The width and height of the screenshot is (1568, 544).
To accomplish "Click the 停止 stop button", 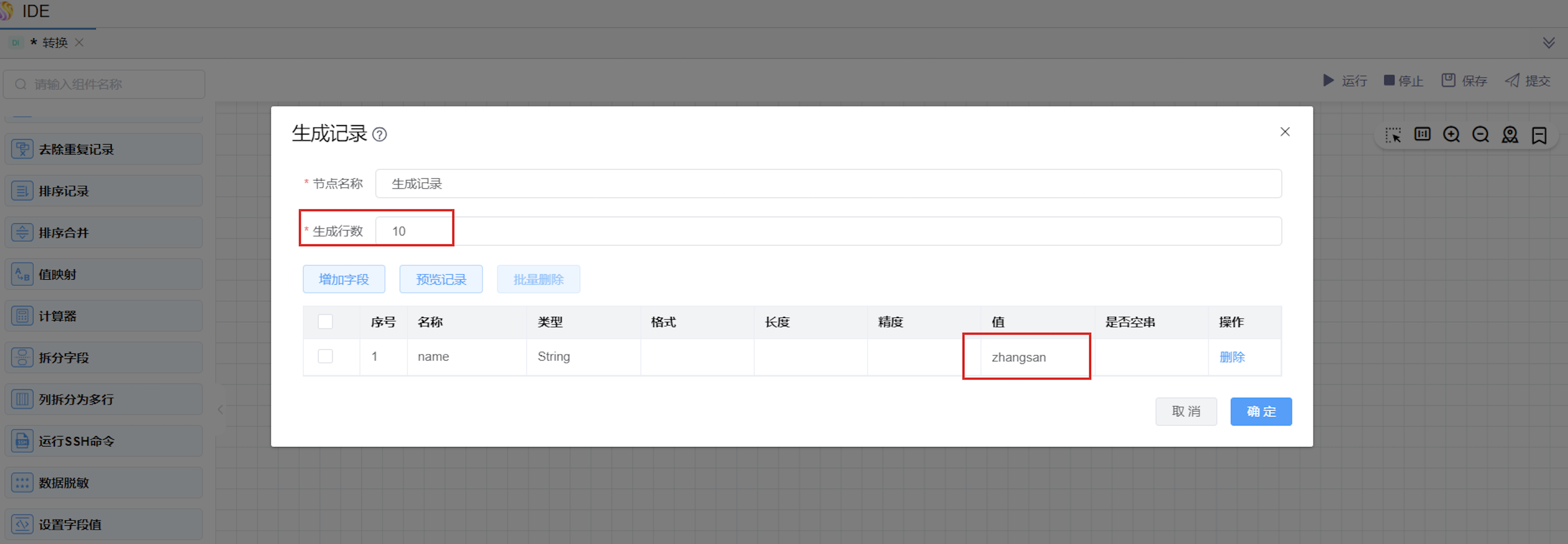I will (x=1403, y=80).
